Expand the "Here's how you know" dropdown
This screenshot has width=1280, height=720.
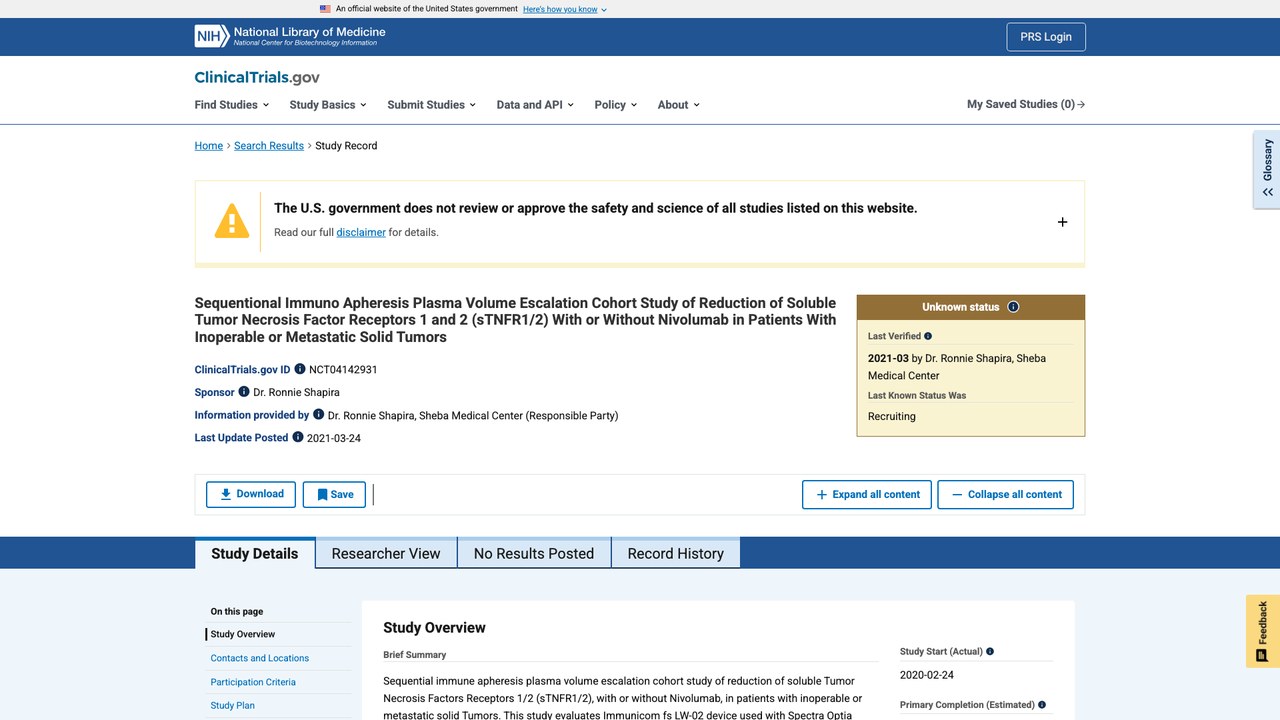click(x=565, y=9)
